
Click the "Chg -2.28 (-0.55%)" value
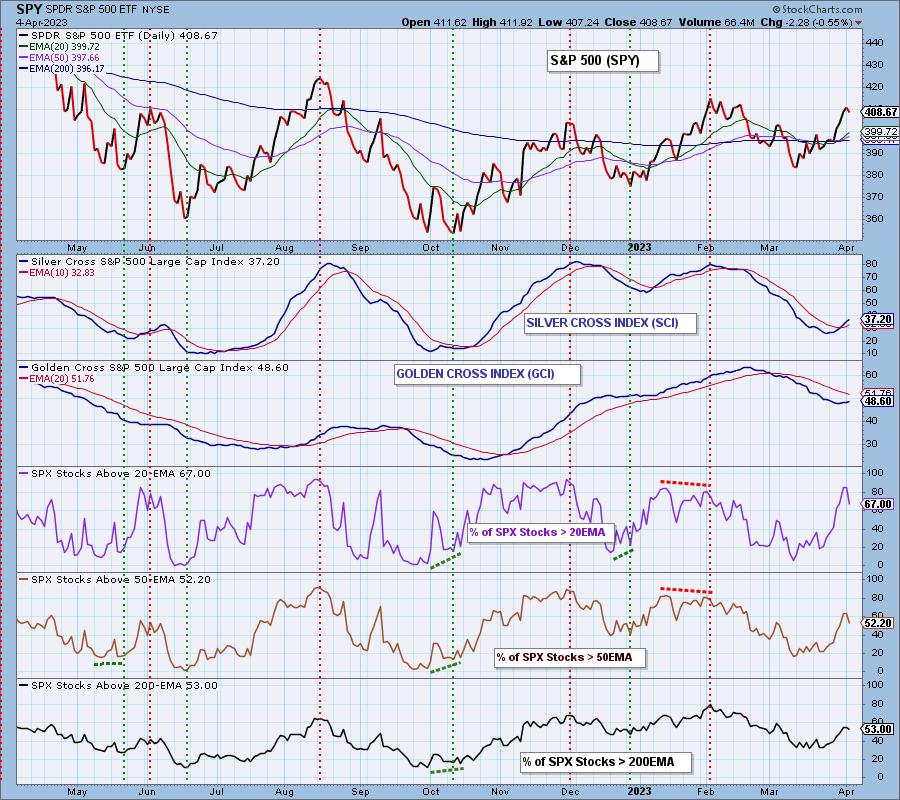click(806, 22)
